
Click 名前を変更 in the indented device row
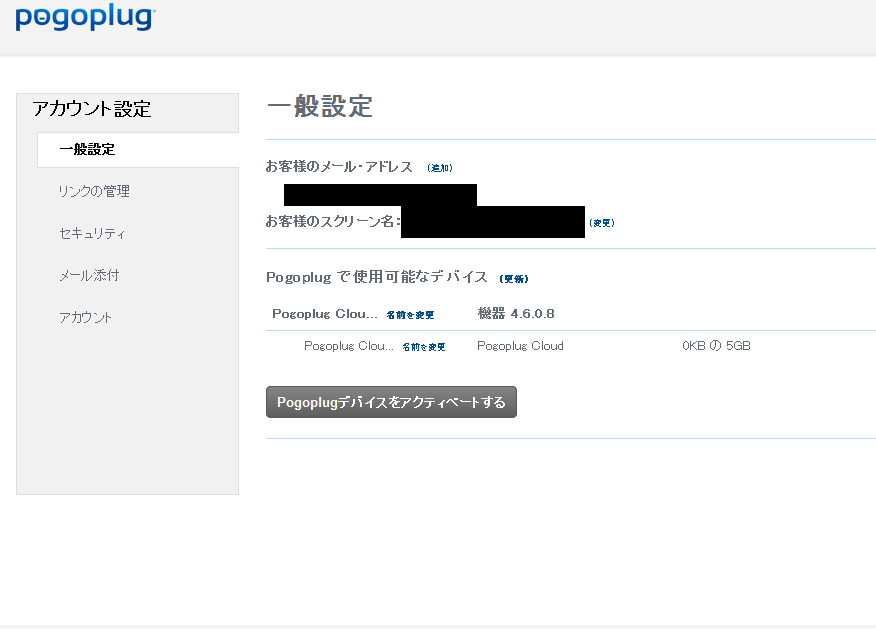pos(424,347)
